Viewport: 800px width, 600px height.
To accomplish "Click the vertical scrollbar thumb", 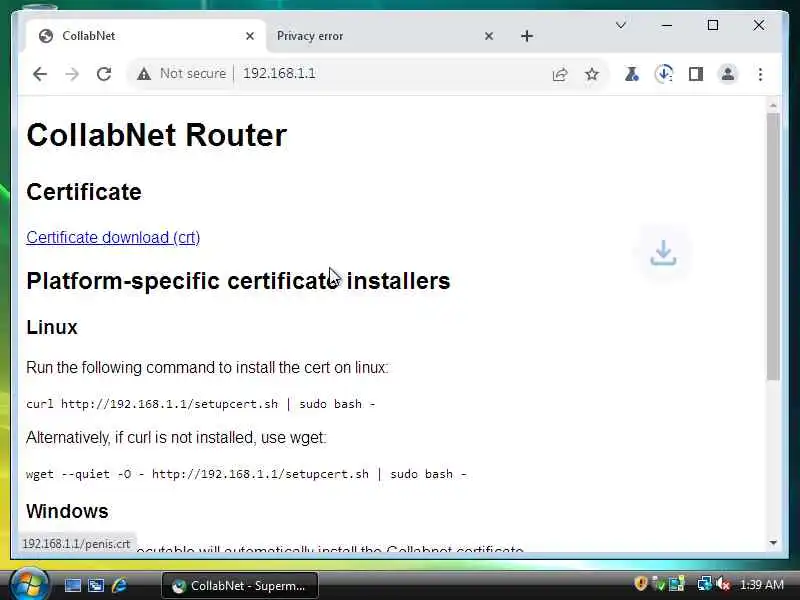I will pyautogui.click(x=773, y=246).
